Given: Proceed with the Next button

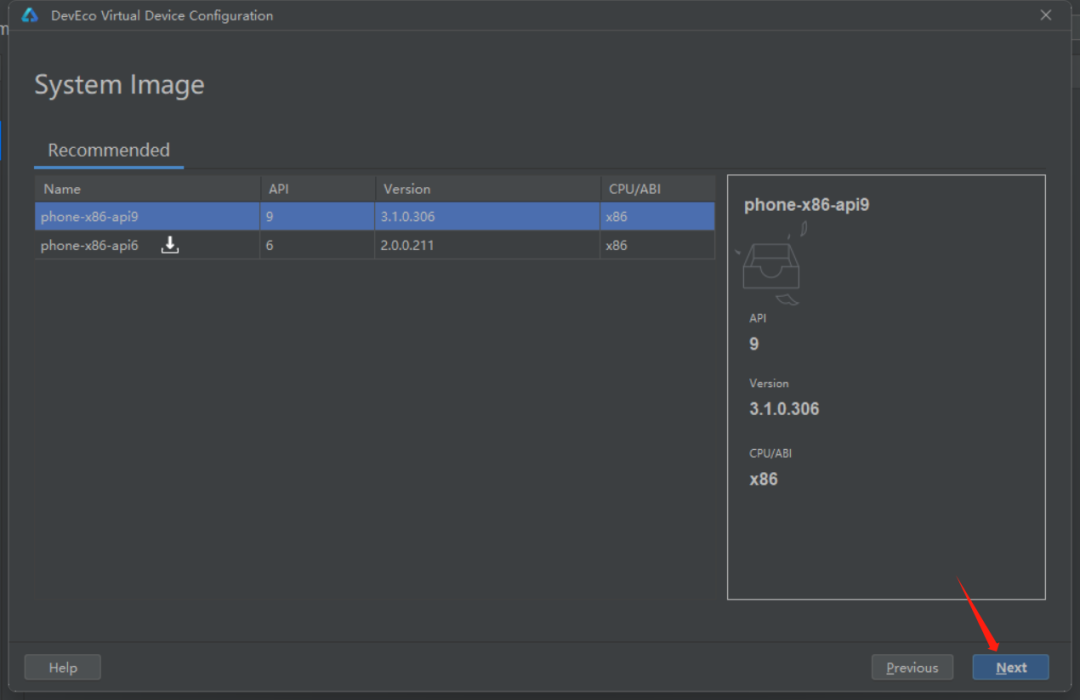Looking at the screenshot, I should (x=1010, y=667).
